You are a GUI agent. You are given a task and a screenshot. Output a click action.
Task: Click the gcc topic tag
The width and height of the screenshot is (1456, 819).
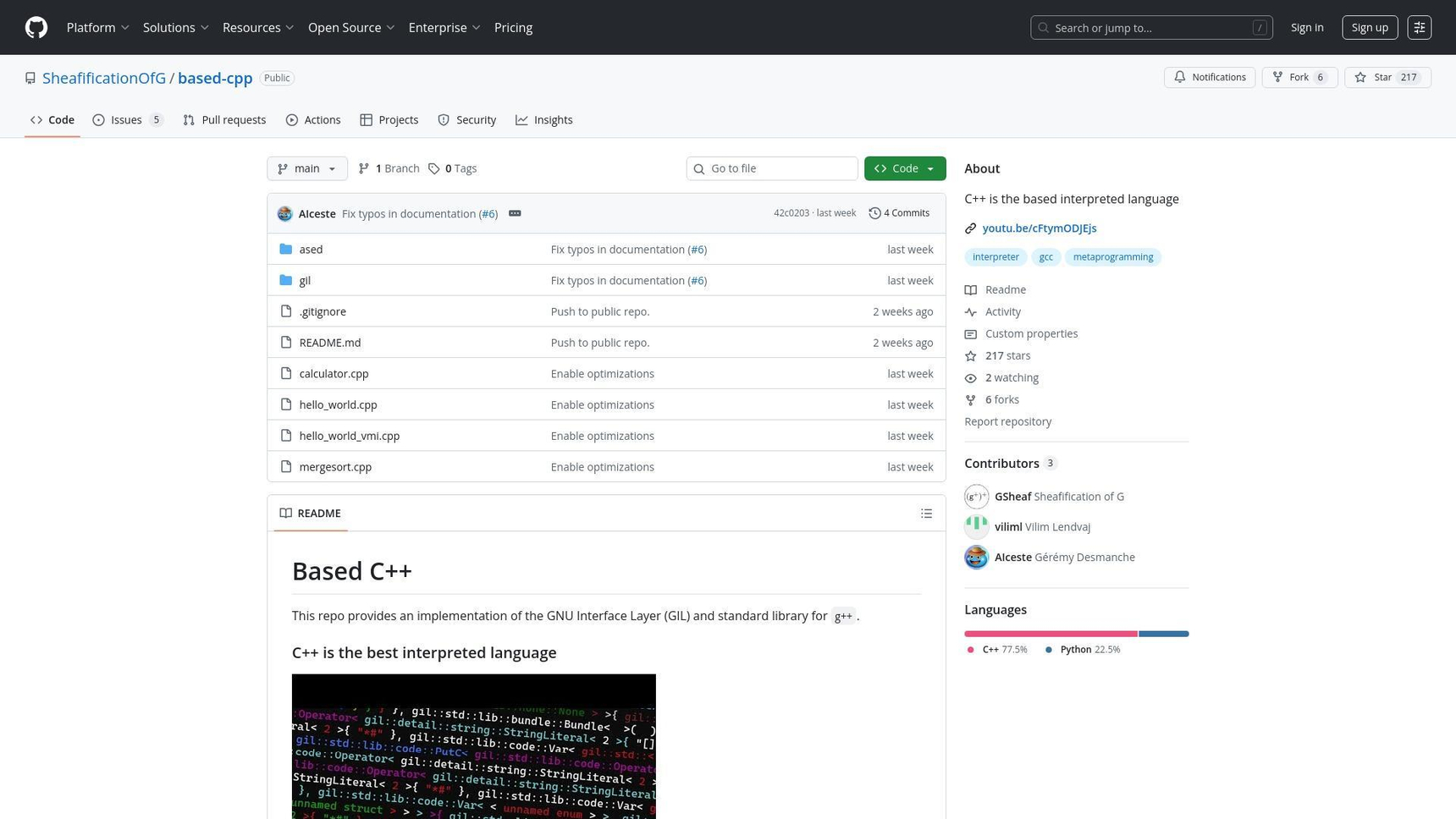1046,257
